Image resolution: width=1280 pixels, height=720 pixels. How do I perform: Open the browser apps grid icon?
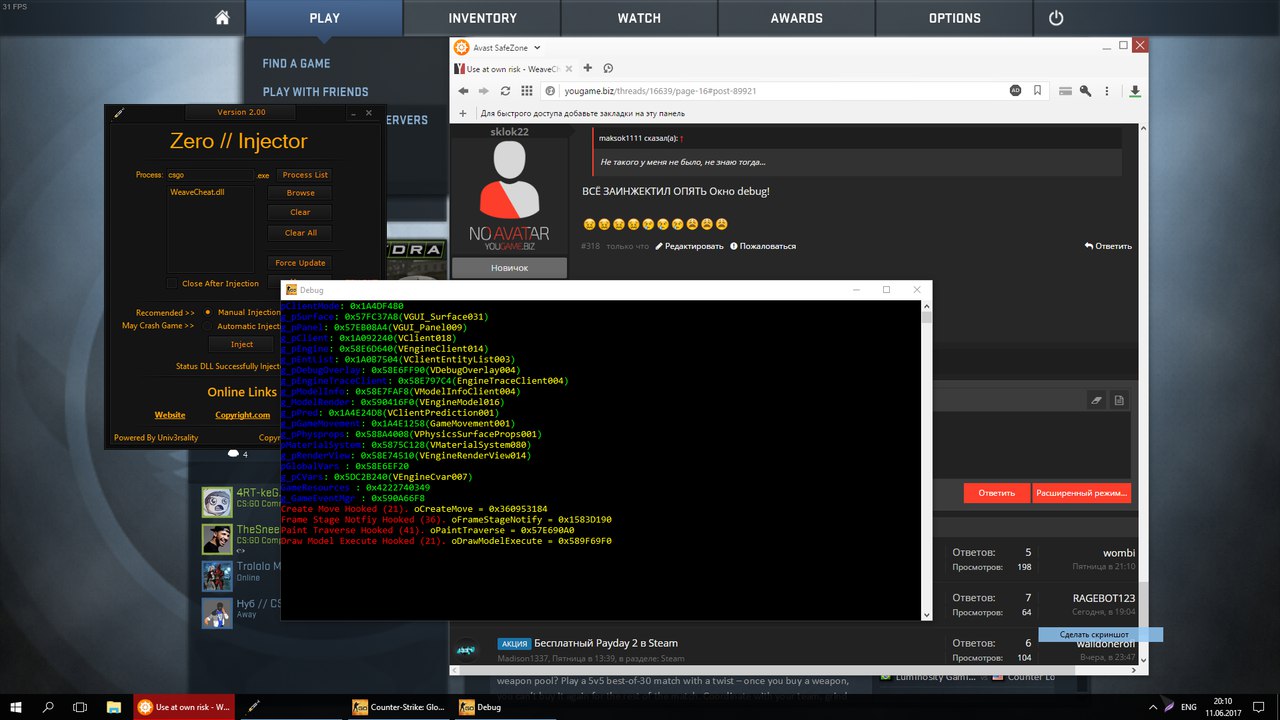[527, 91]
